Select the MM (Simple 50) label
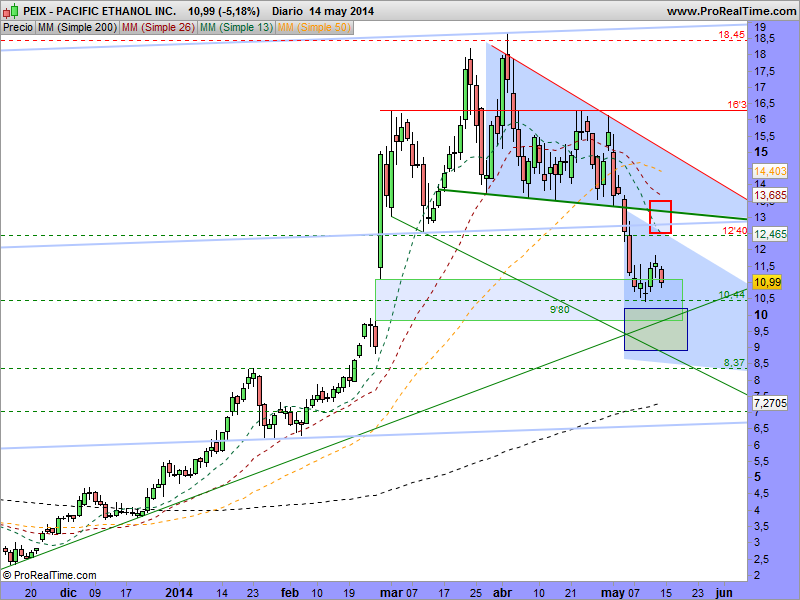This screenshot has height=600, width=800. 314,28
